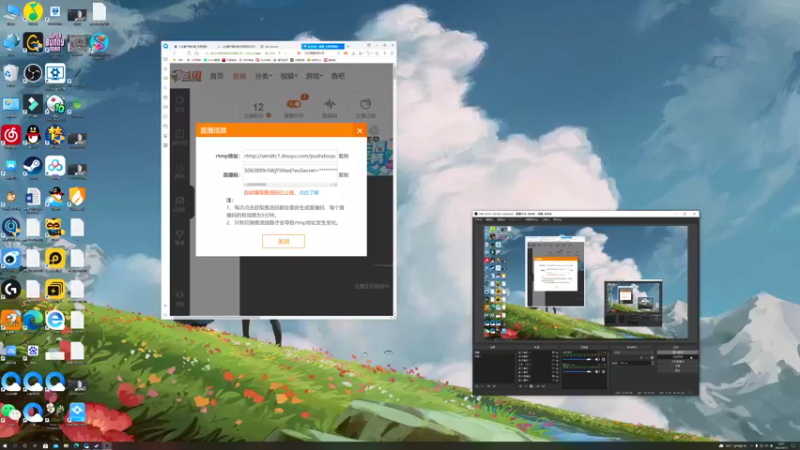Mute the desktop audio speaker in OBS mixer
The image size is (800, 450).
click(x=597, y=359)
